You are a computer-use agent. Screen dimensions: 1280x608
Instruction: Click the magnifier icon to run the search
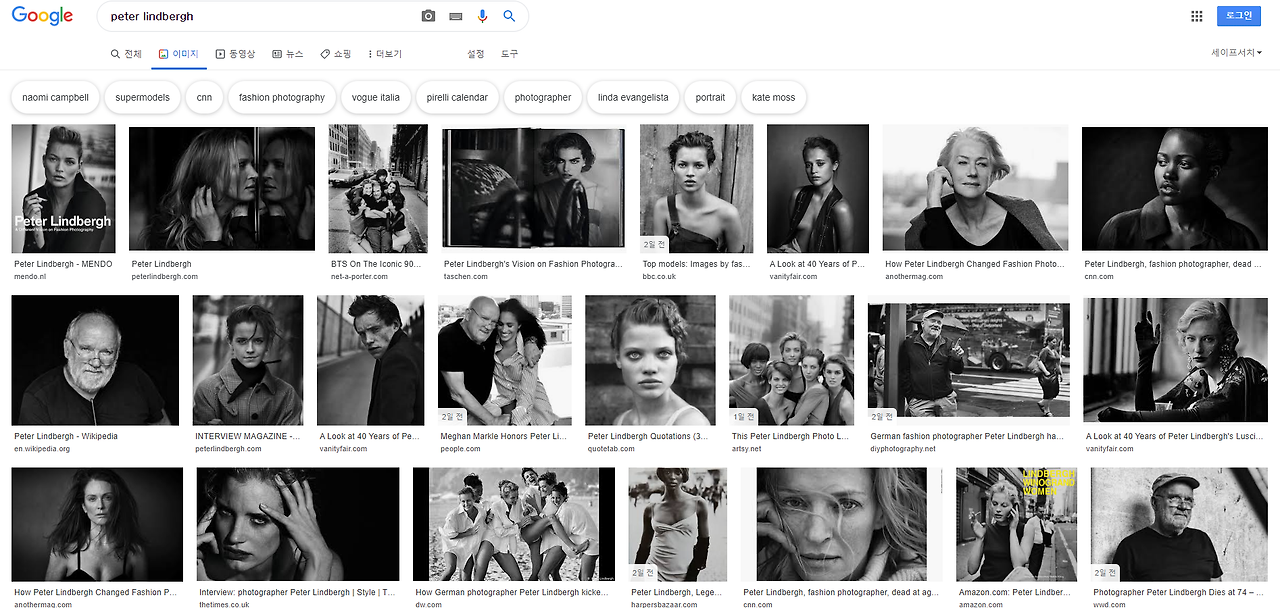(508, 15)
